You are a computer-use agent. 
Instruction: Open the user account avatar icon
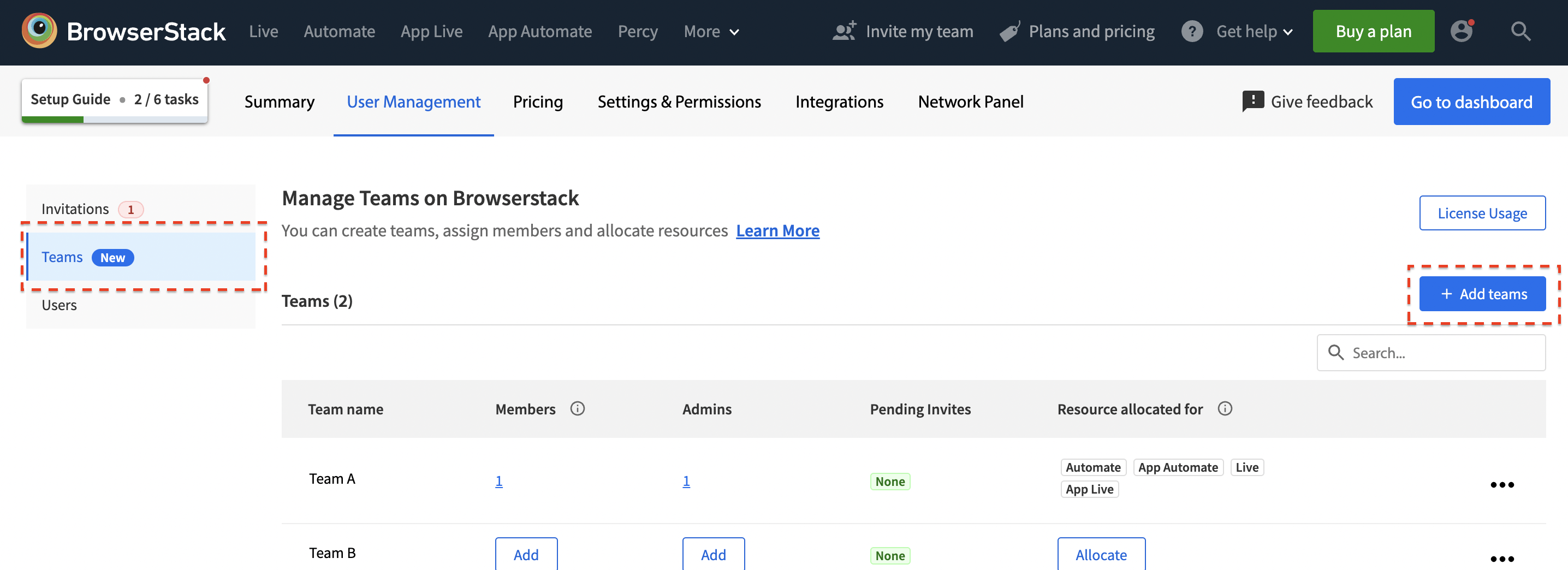tap(1461, 31)
